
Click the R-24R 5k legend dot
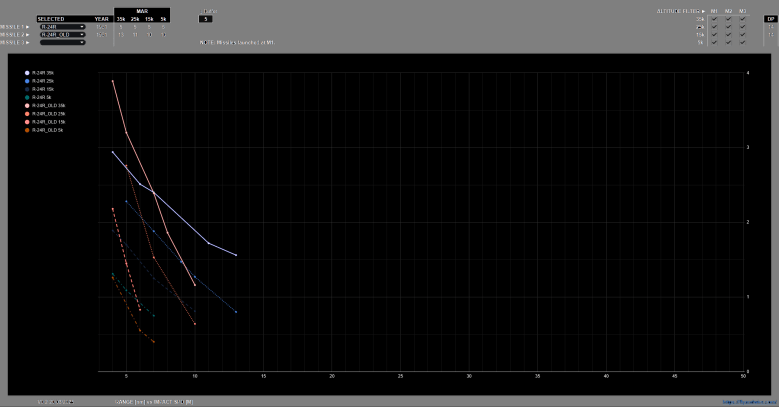(x=28, y=97)
